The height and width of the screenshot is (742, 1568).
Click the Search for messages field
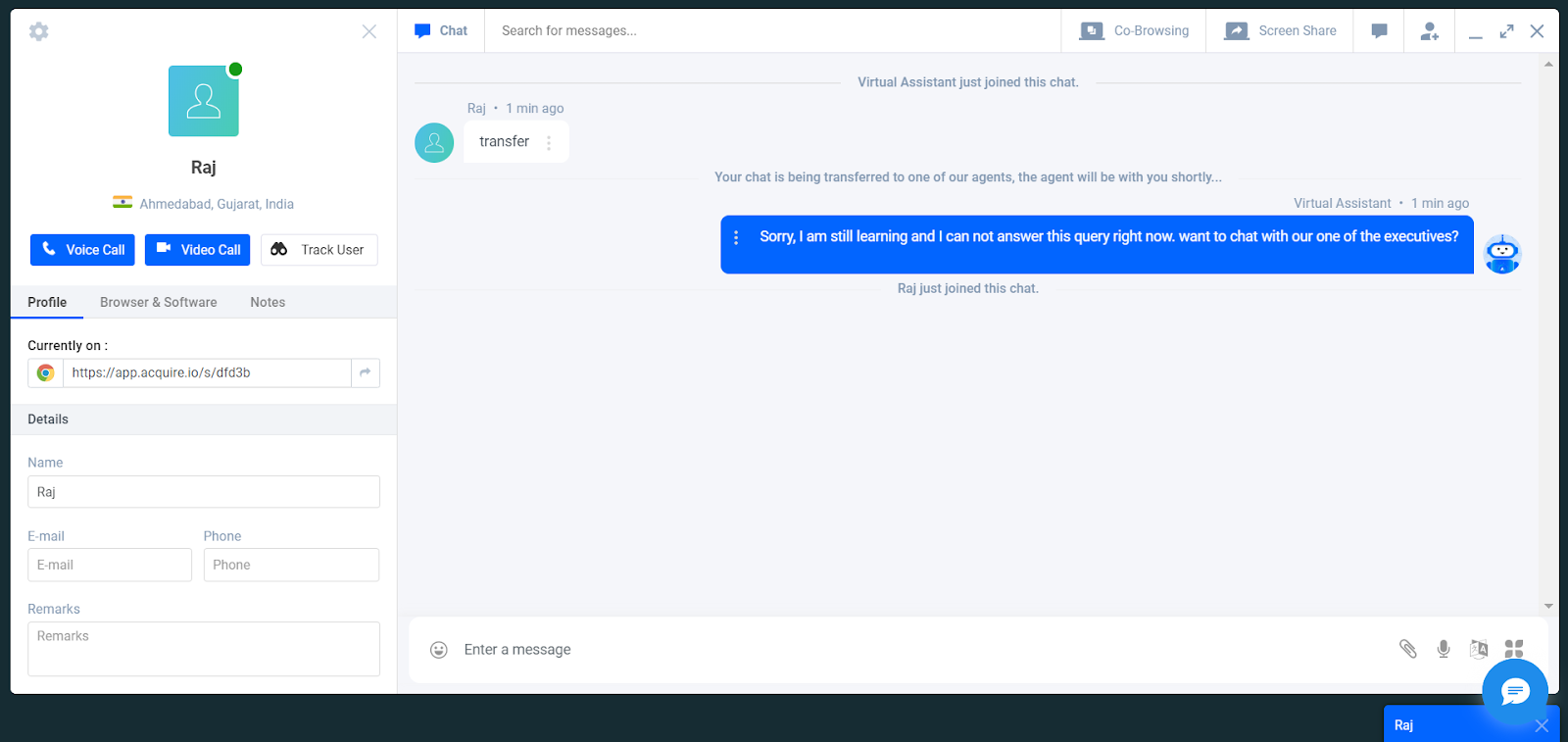tap(772, 31)
